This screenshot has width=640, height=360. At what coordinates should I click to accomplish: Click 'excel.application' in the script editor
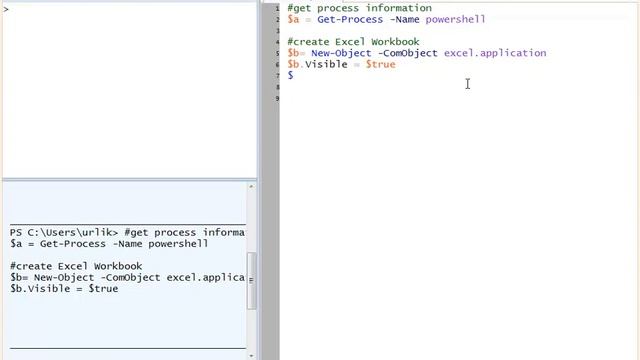point(495,53)
